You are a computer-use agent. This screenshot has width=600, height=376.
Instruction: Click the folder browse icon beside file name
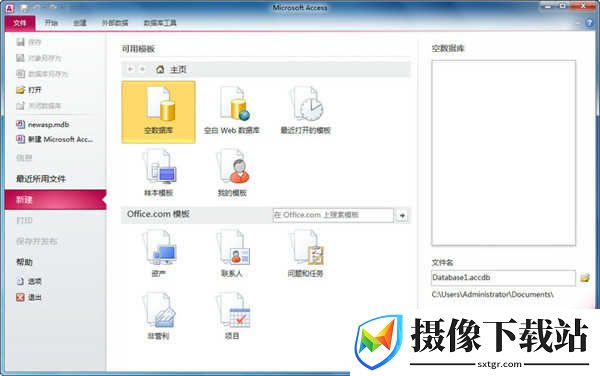pyautogui.click(x=584, y=278)
